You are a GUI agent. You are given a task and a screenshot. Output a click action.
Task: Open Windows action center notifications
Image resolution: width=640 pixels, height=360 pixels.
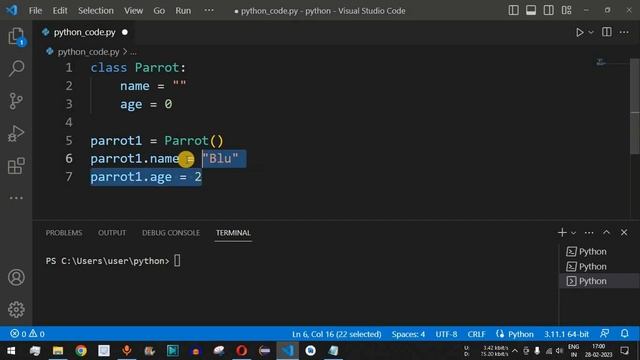click(624, 351)
